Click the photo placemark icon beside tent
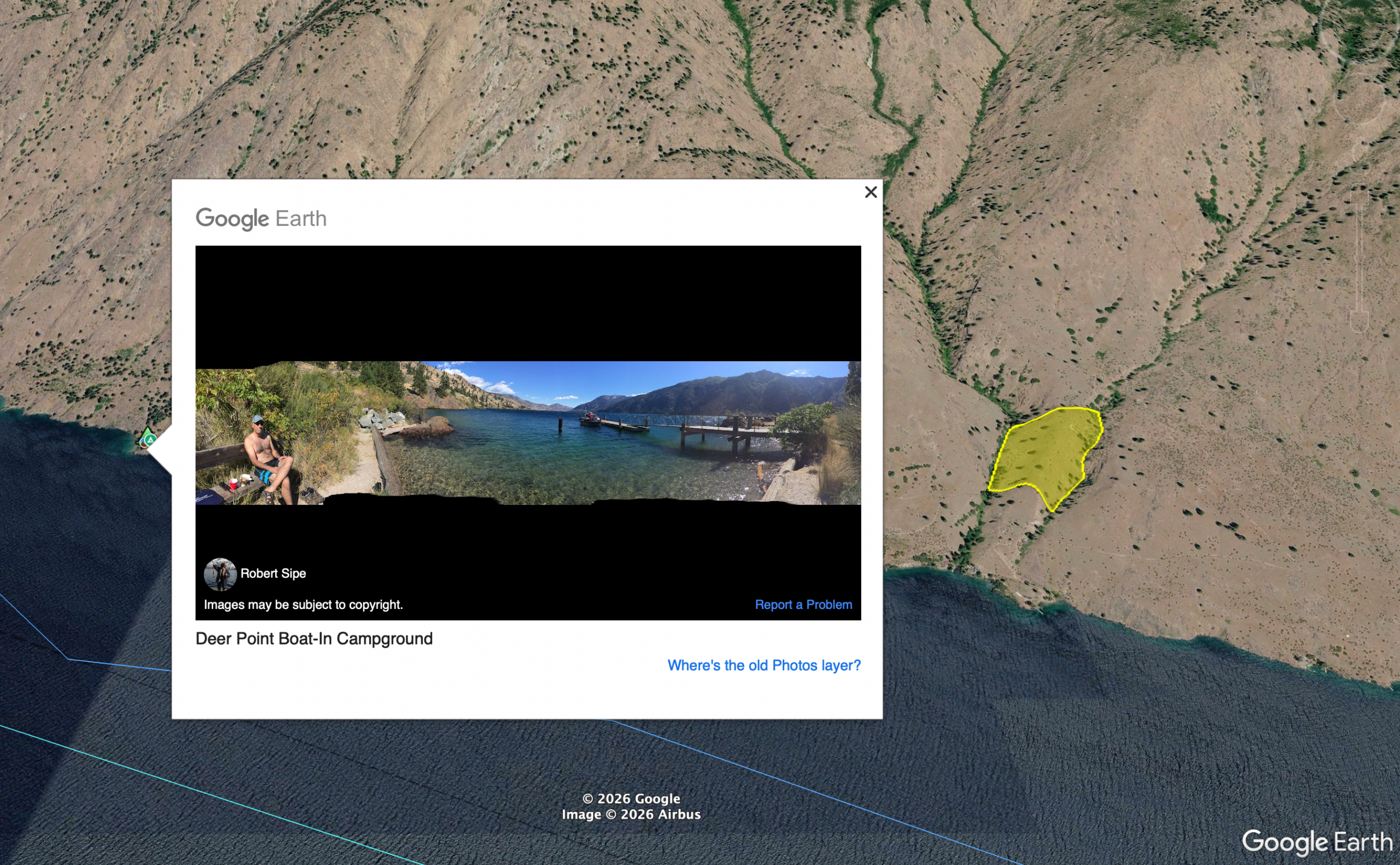1400x865 pixels. pos(143,443)
